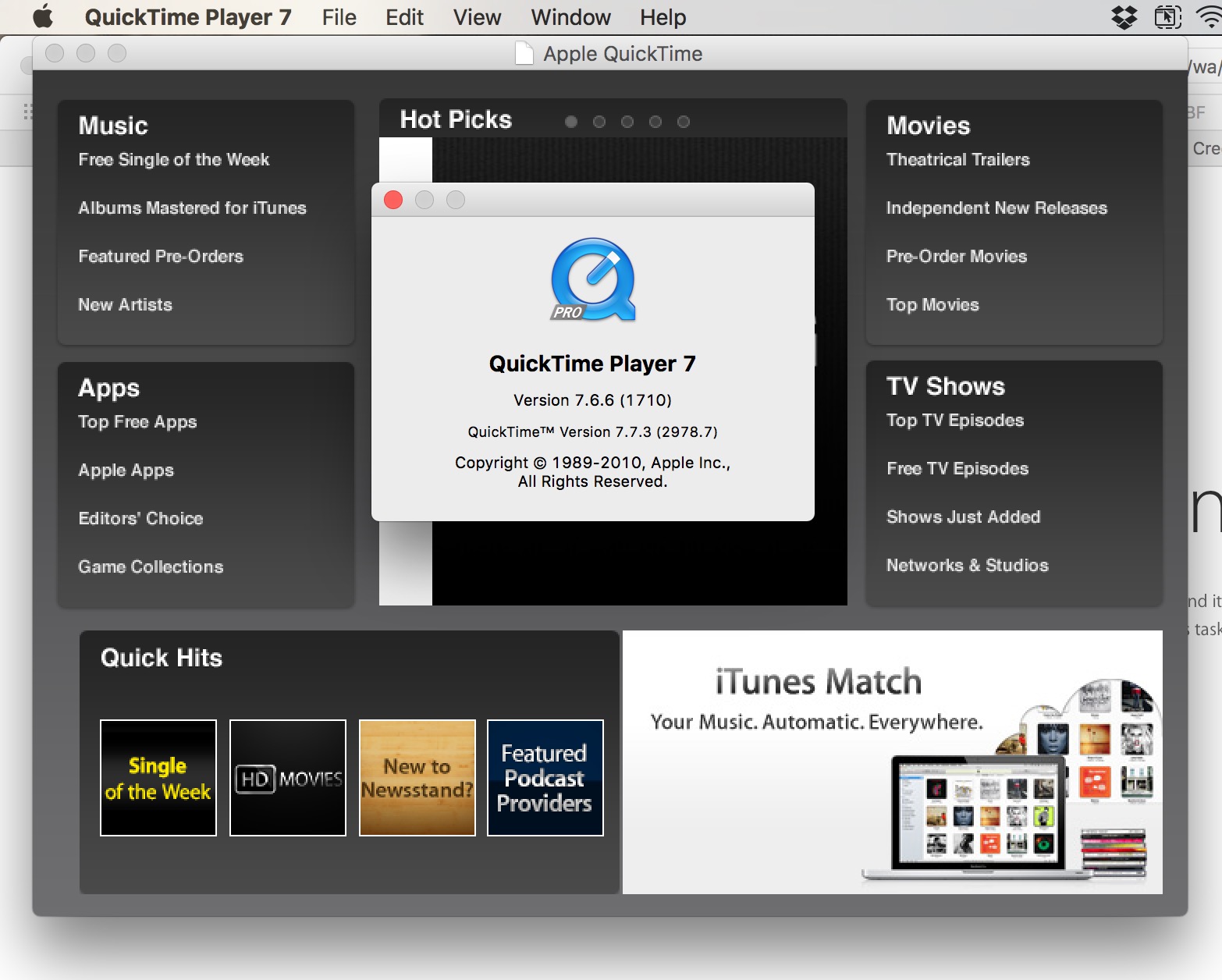Open the Featured Podcast Providers thumbnail
1222x980 pixels.
click(545, 778)
